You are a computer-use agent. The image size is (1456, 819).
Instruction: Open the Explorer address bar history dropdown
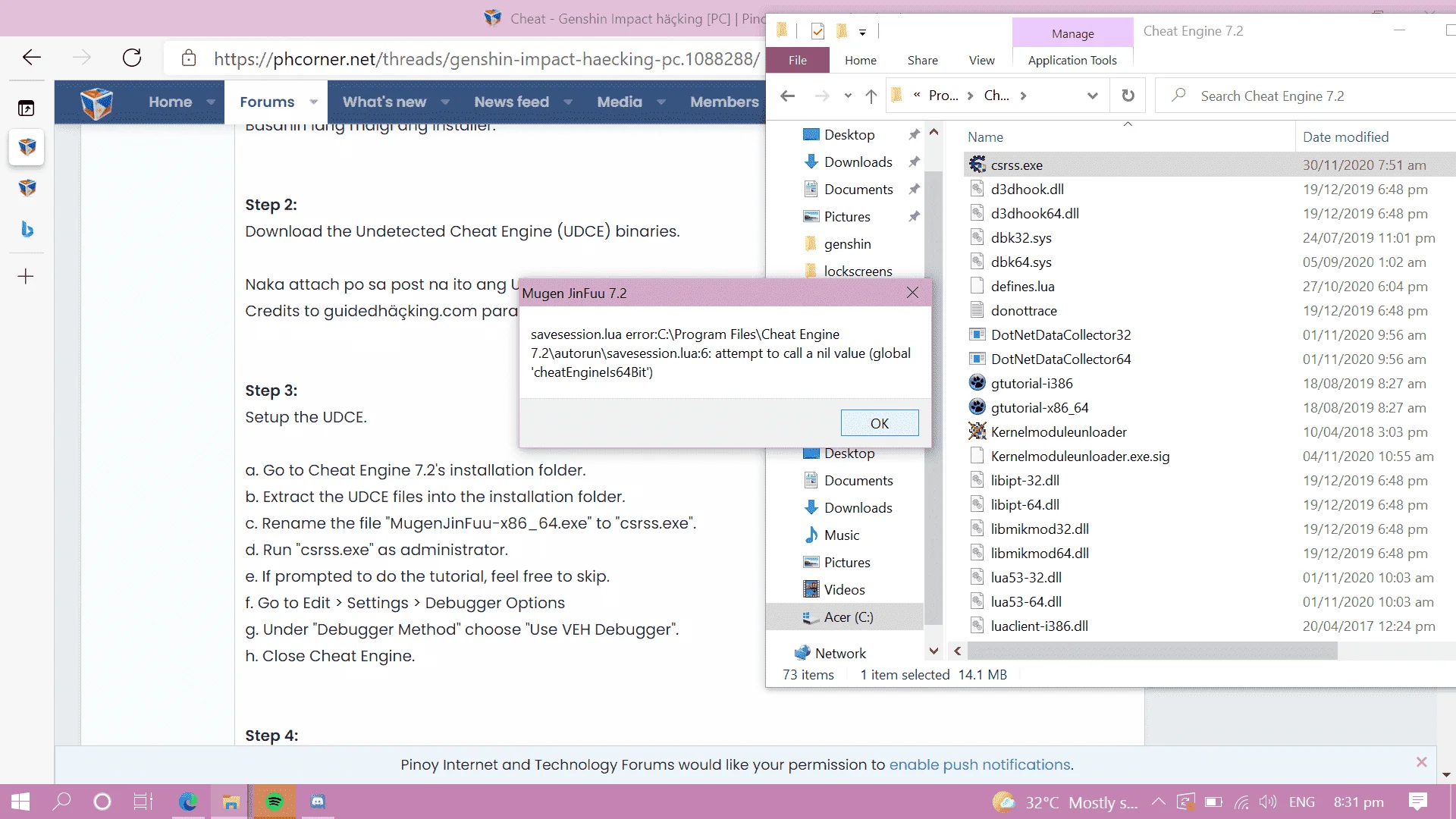(x=1092, y=96)
